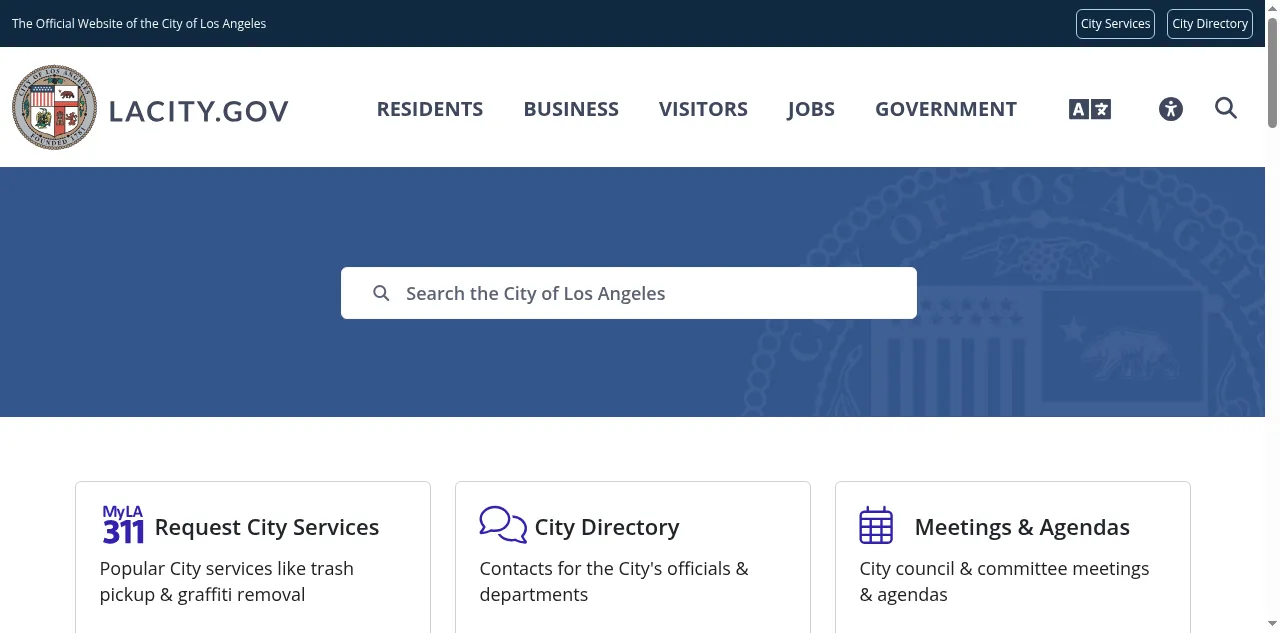Focus the Search the City of Los Angeles field
The width and height of the screenshot is (1280, 633).
629,293
